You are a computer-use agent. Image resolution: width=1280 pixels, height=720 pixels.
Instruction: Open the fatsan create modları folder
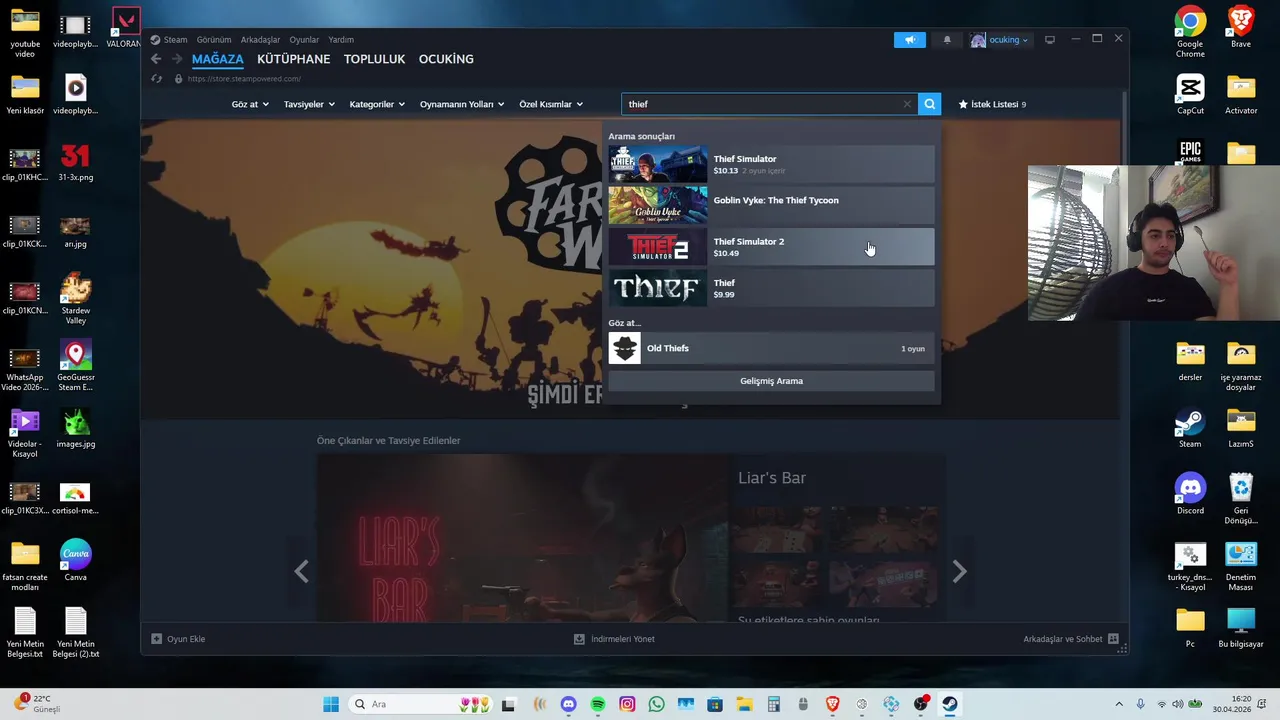(x=25, y=566)
